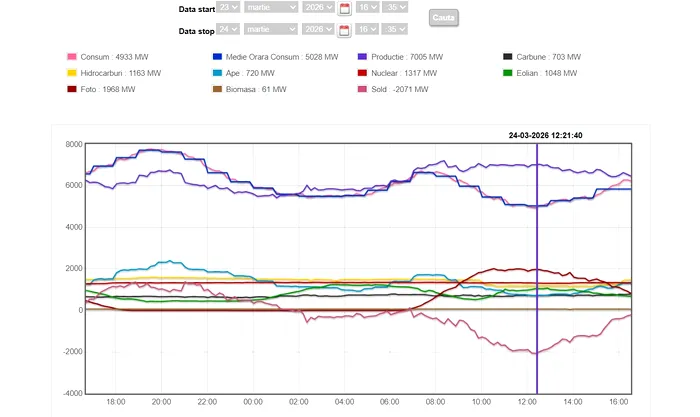Expand the Data start month dropdown
The image size is (700, 417).
(x=264, y=7)
